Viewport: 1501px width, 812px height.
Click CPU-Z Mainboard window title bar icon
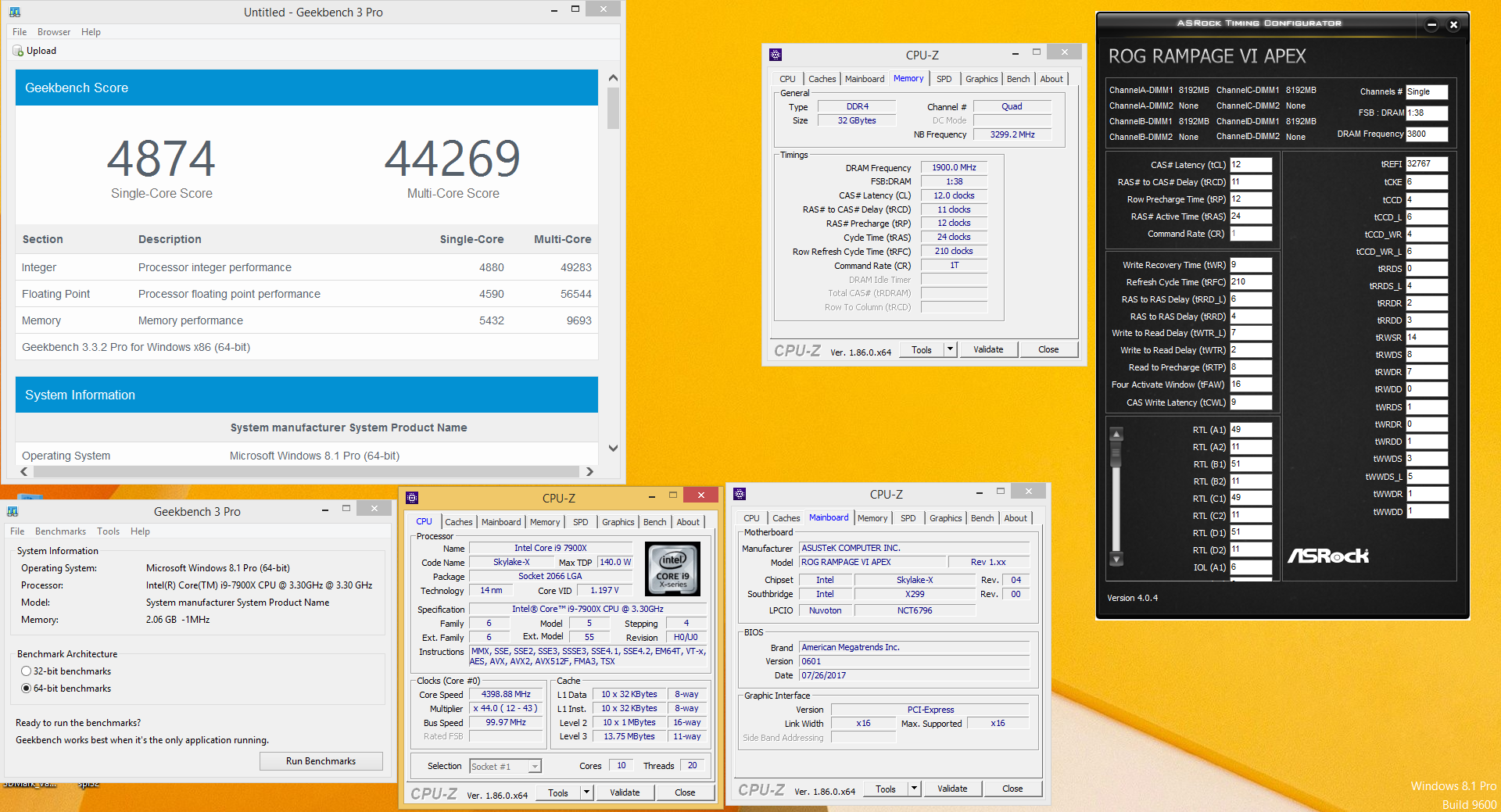pos(740,494)
